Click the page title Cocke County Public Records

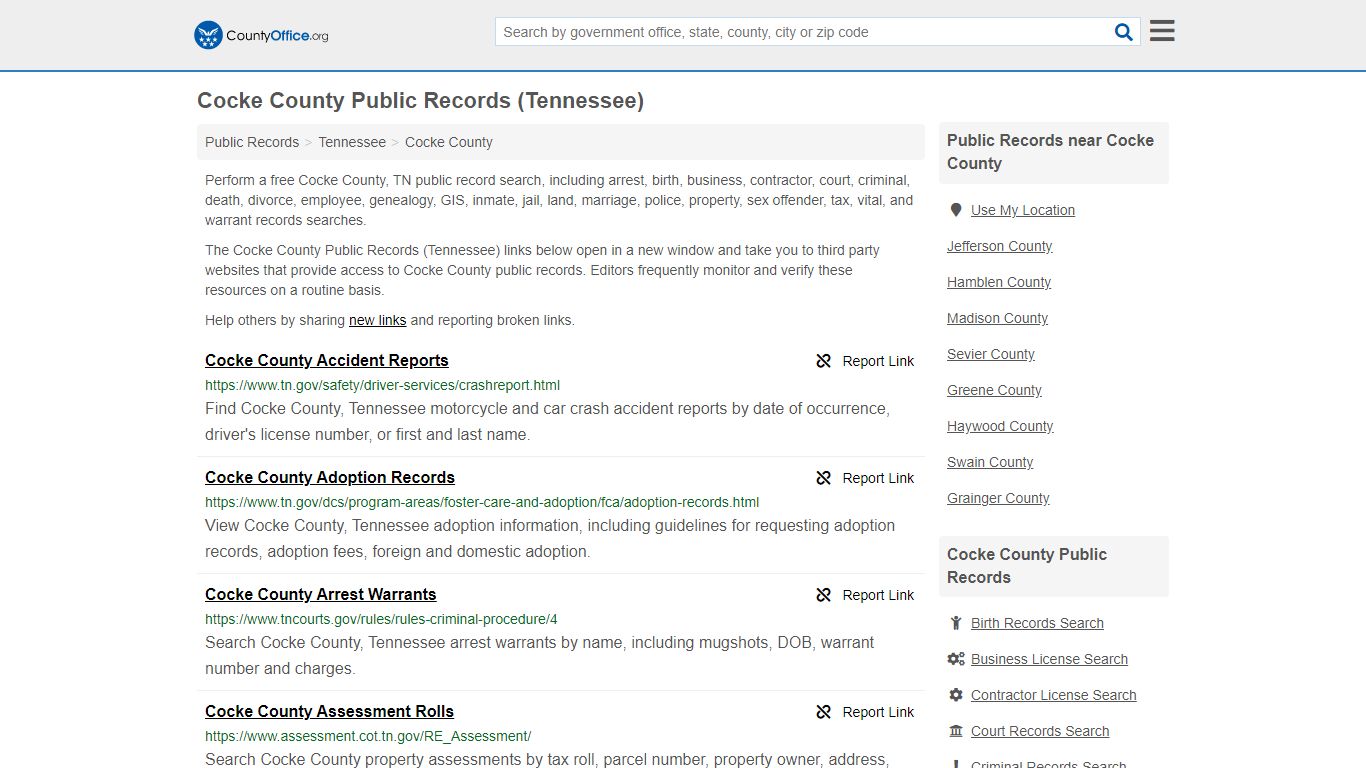420,101
